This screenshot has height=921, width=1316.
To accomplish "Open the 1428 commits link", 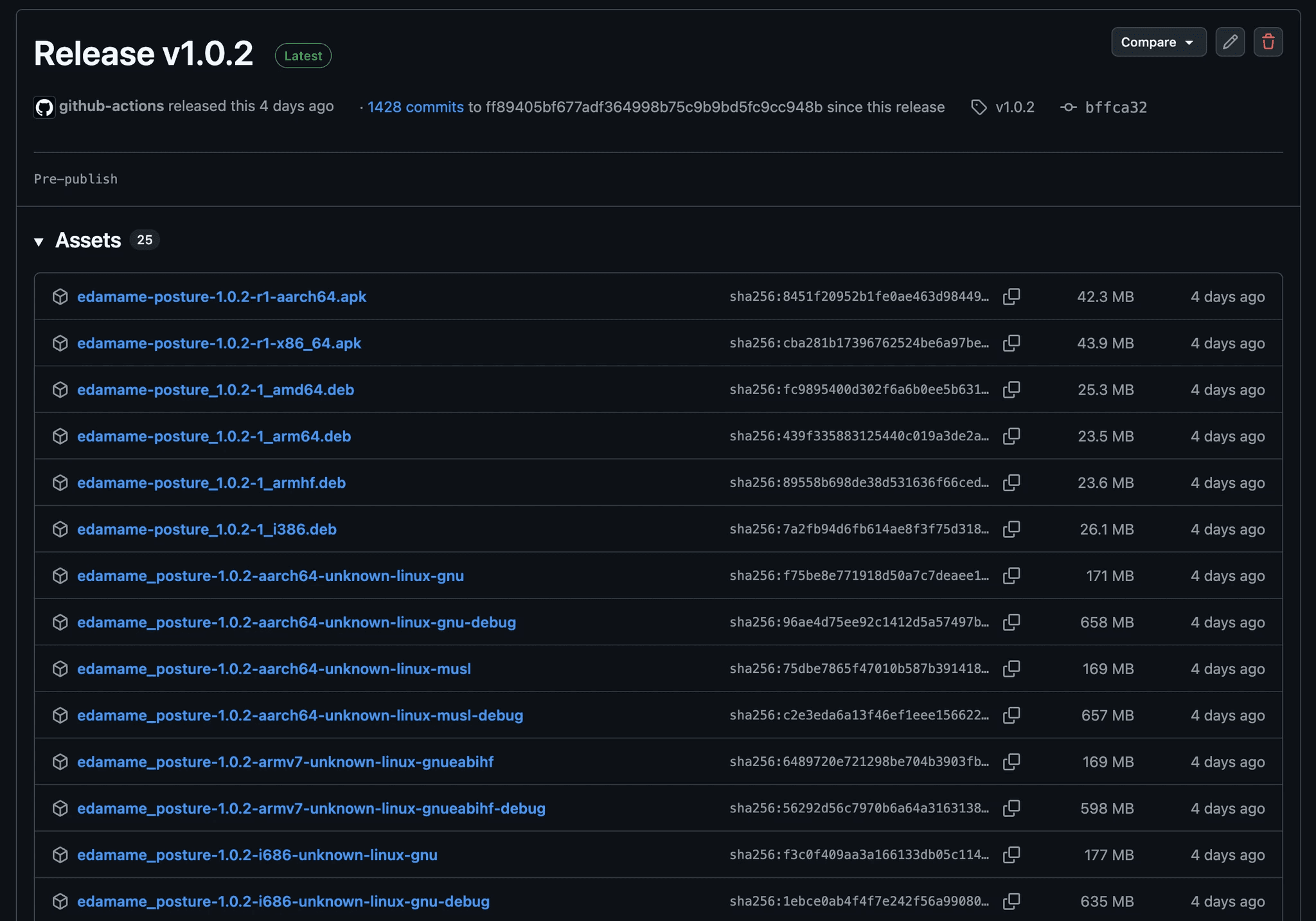I will (415, 107).
